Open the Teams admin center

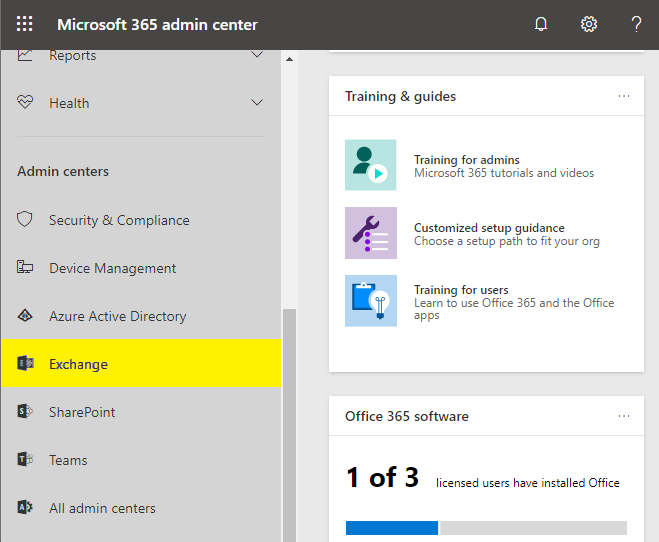pos(141,460)
